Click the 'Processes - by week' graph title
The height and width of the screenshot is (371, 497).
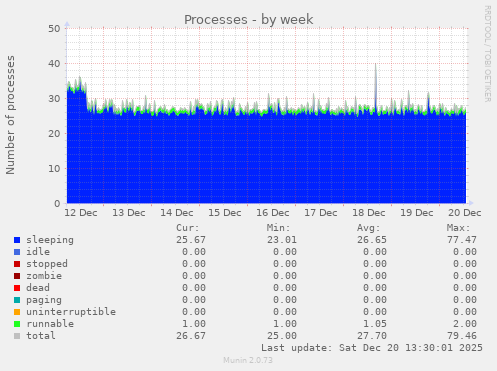tap(249, 20)
